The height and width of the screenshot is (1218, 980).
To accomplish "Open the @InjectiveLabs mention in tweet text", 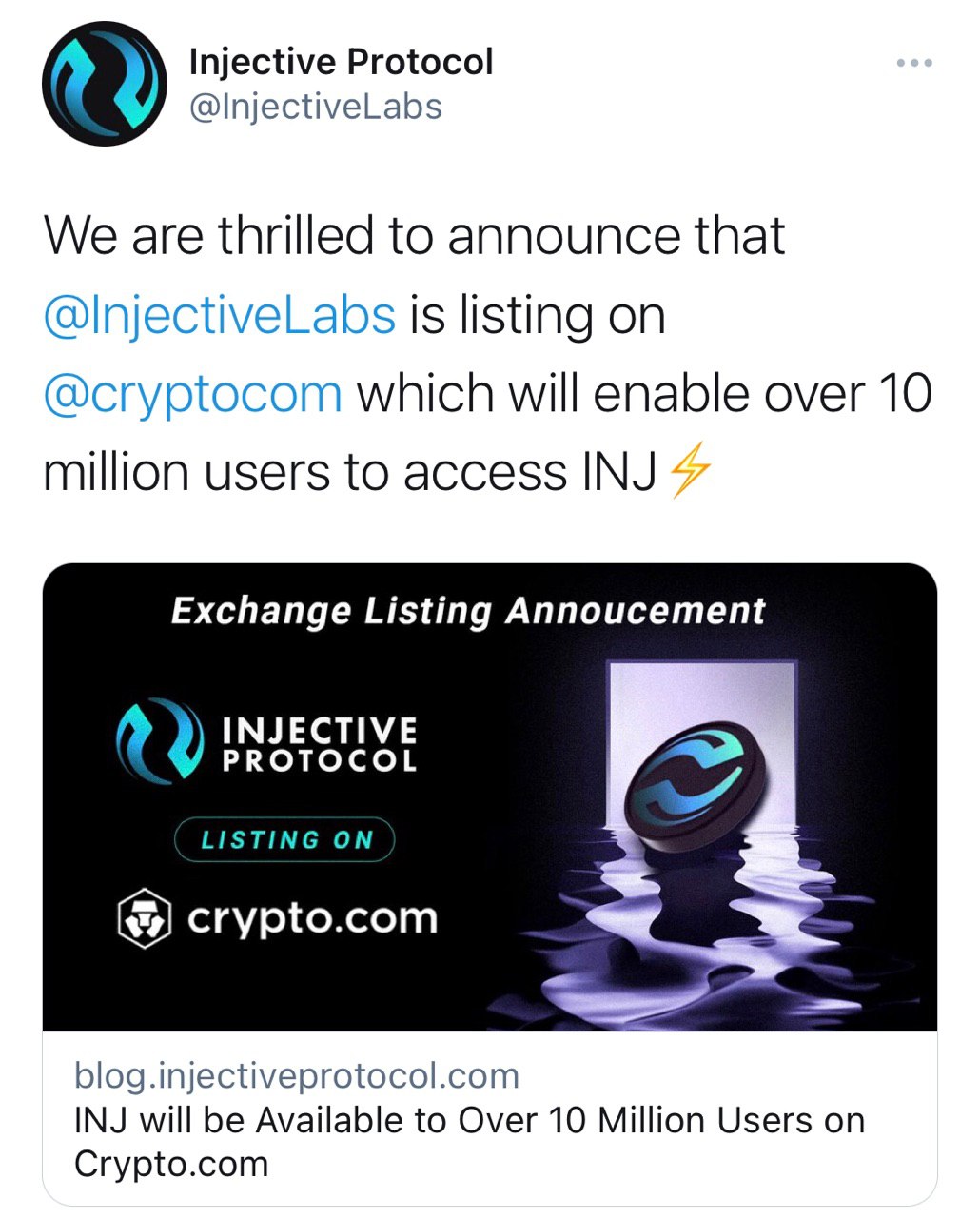I will coord(220,315).
